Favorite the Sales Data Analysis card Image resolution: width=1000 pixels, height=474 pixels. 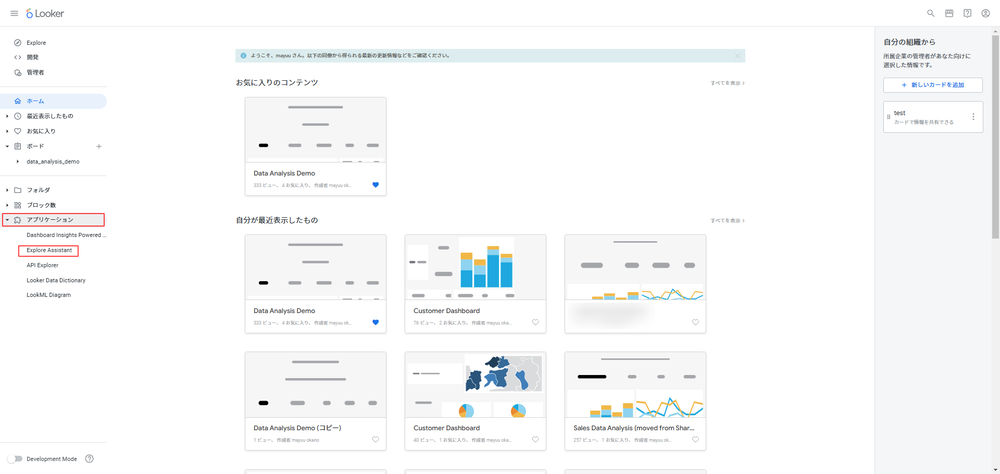point(695,440)
